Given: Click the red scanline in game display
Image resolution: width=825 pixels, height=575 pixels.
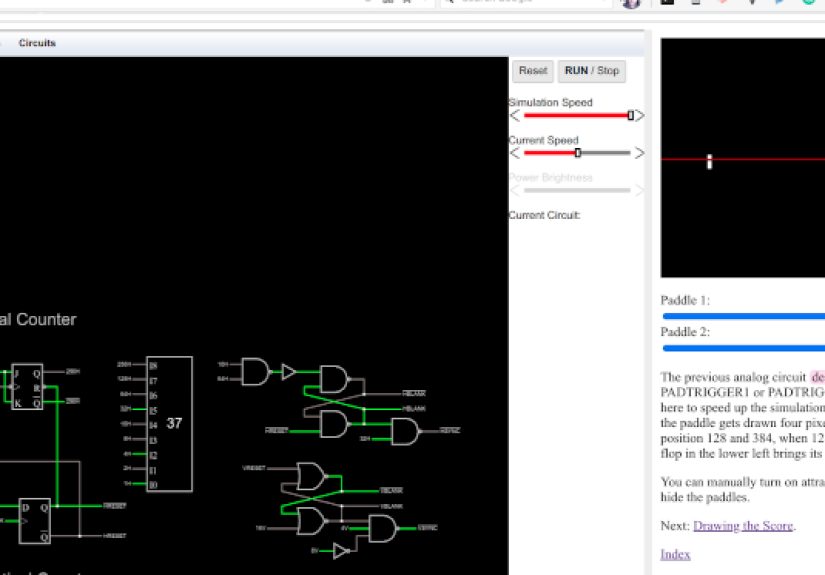Looking at the screenshot, I should [x=743, y=159].
